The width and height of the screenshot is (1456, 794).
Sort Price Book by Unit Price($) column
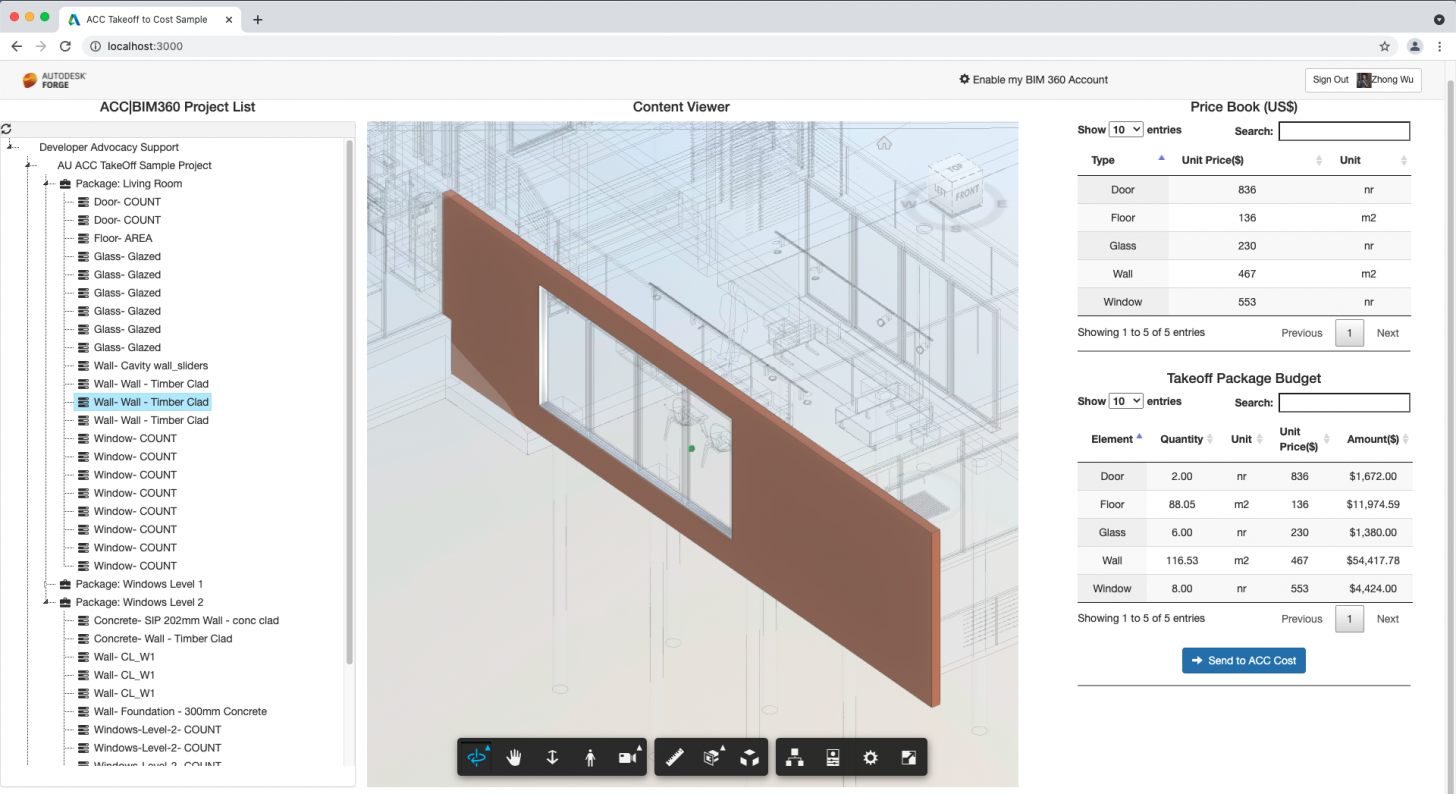pos(1245,160)
